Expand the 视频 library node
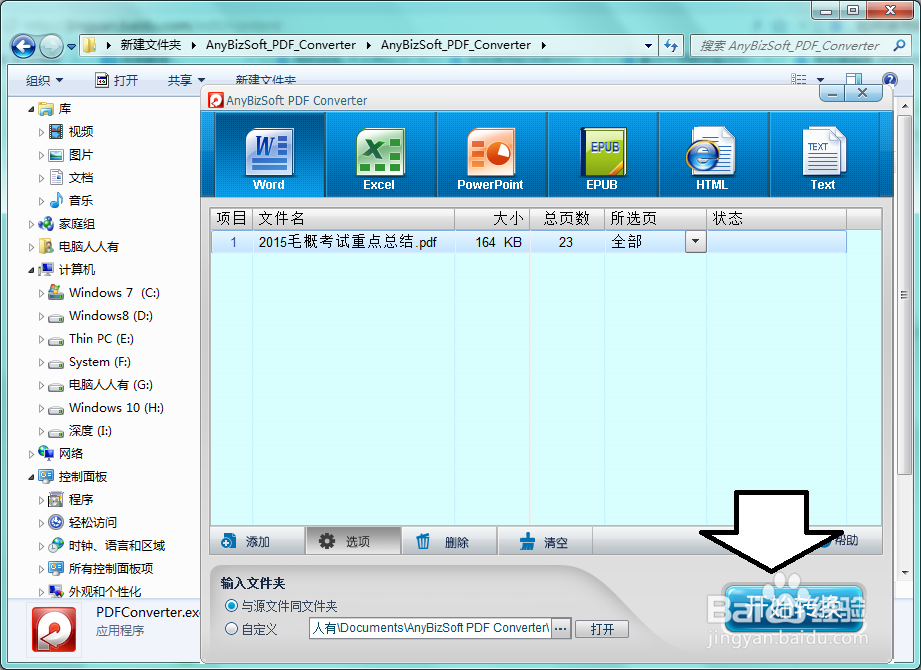The width and height of the screenshot is (921, 670). [41, 132]
